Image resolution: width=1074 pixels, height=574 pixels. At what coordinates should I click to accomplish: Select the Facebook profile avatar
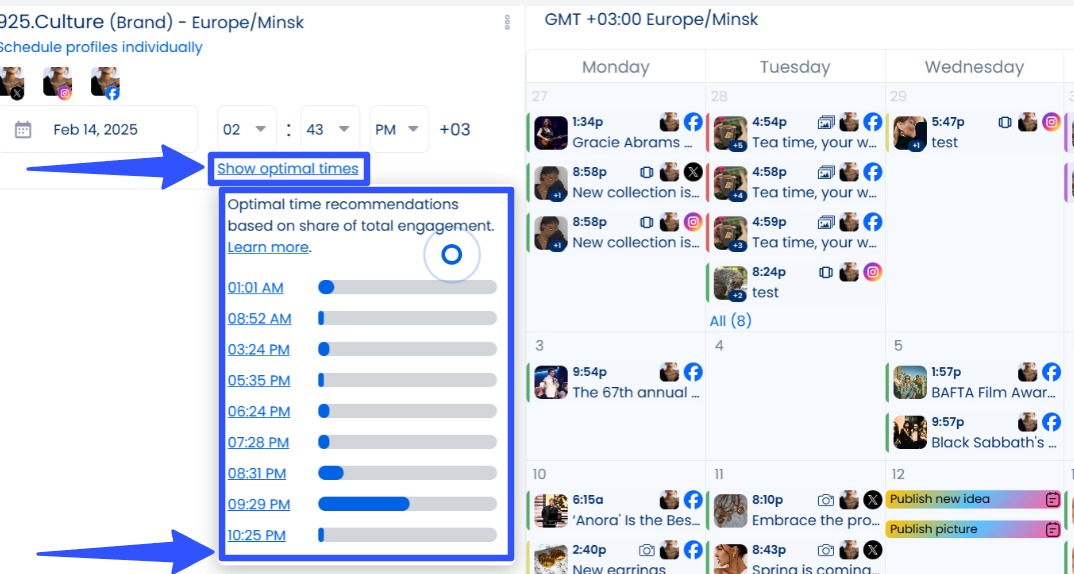(105, 83)
